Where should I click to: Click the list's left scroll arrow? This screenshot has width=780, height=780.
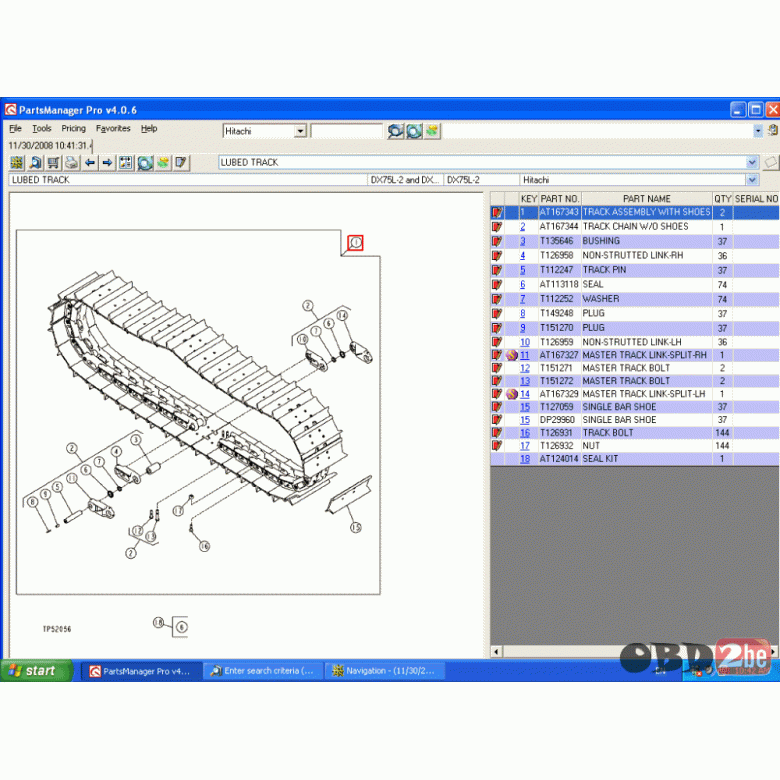coord(496,651)
